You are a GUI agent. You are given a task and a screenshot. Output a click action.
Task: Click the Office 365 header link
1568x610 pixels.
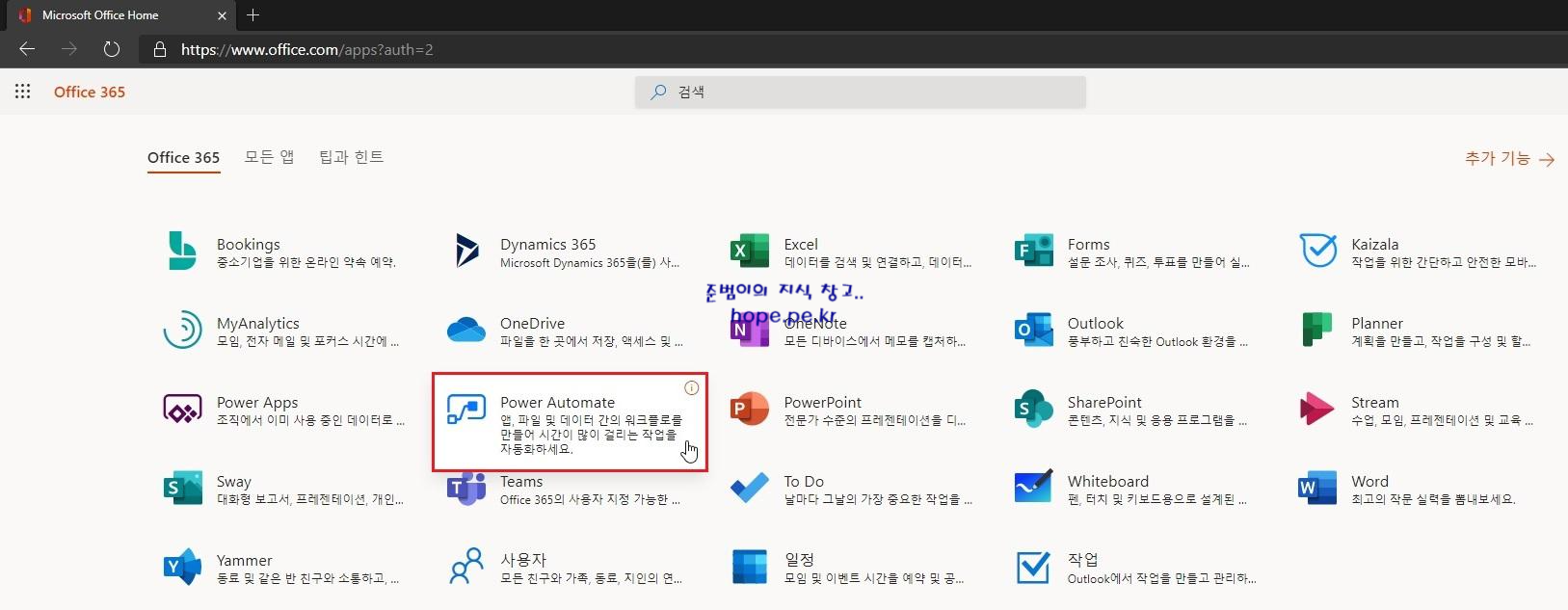[90, 92]
